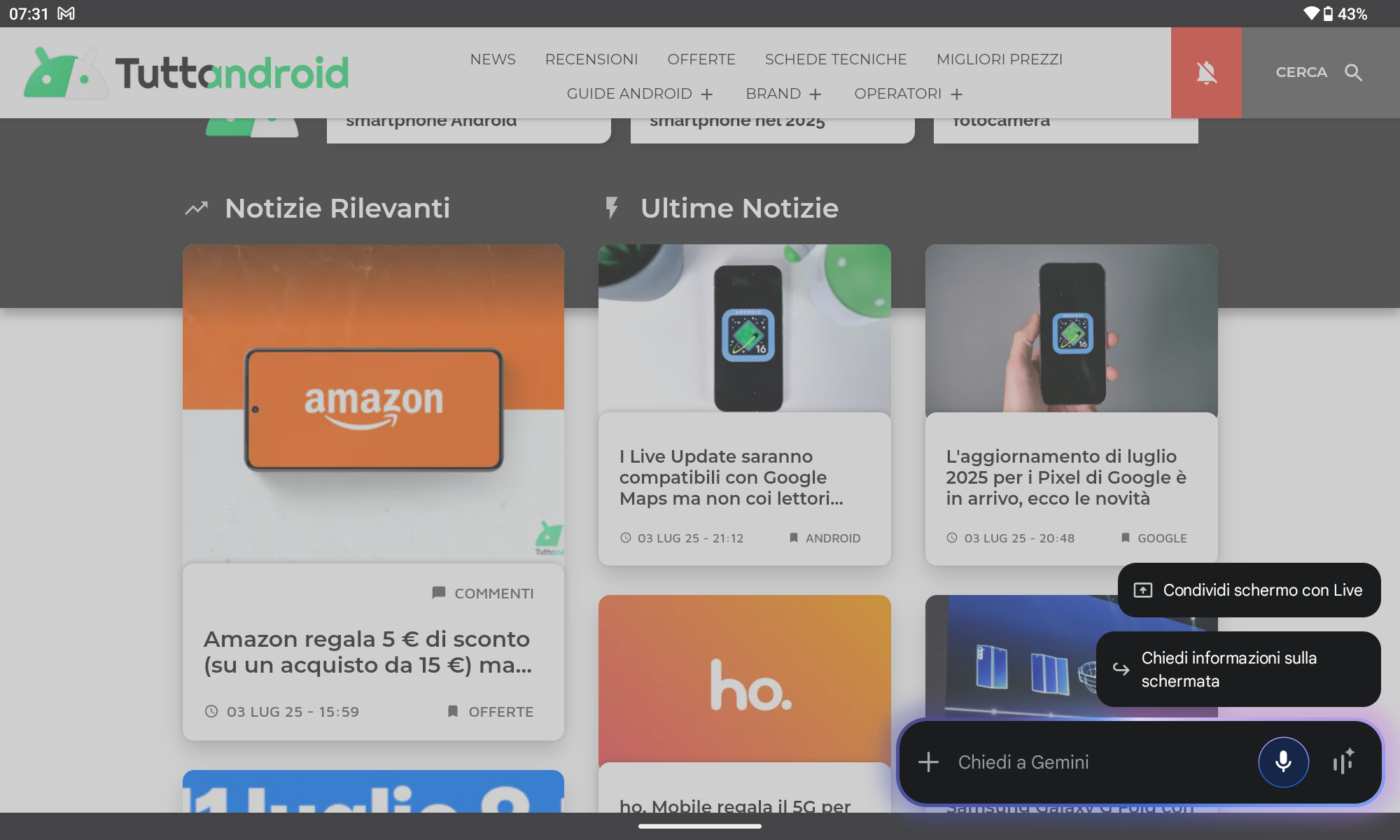
Task: Open MIGLIORI PREZZI page
Action: [1000, 59]
